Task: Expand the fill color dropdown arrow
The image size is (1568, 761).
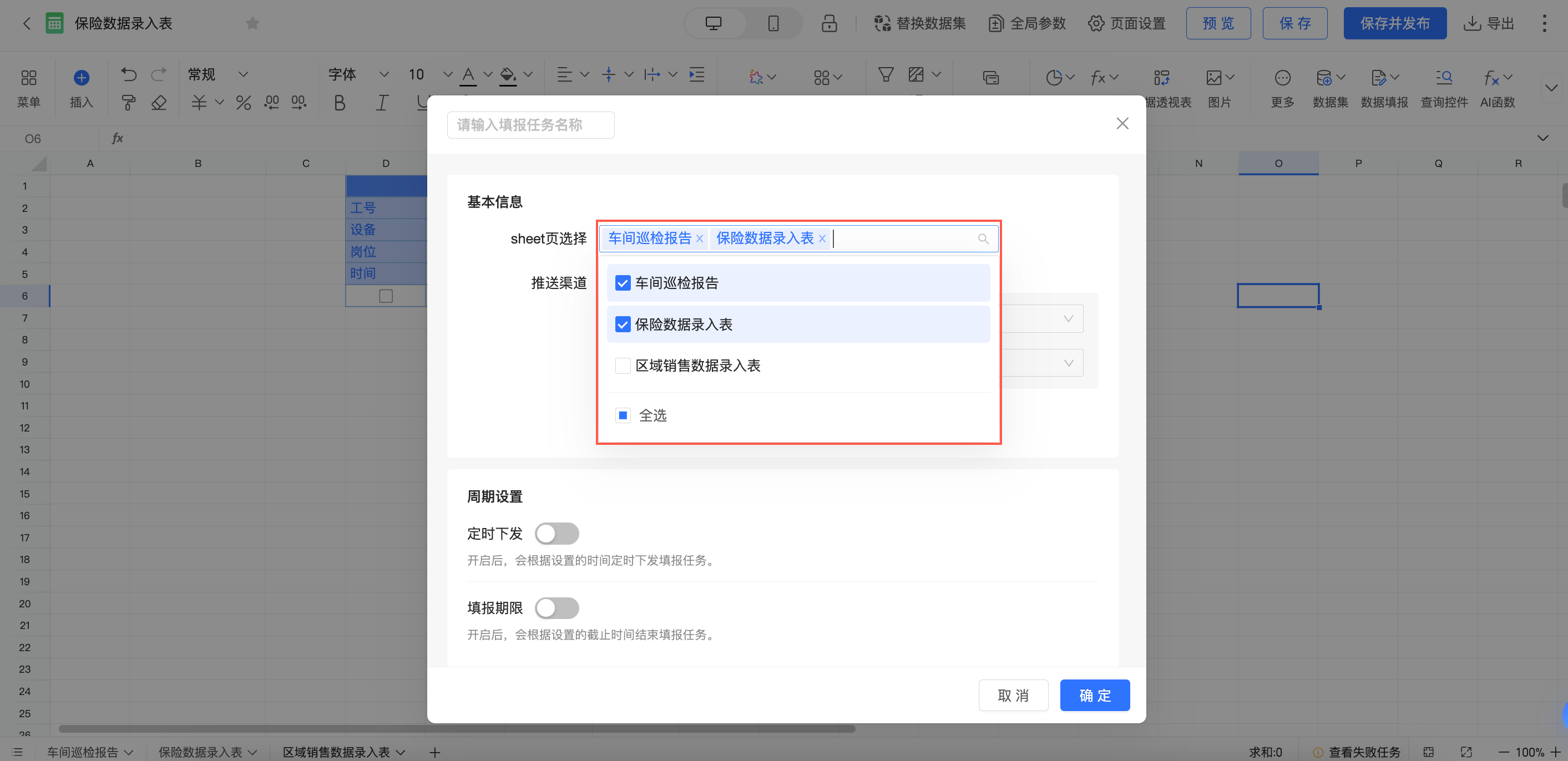Action: (528, 74)
